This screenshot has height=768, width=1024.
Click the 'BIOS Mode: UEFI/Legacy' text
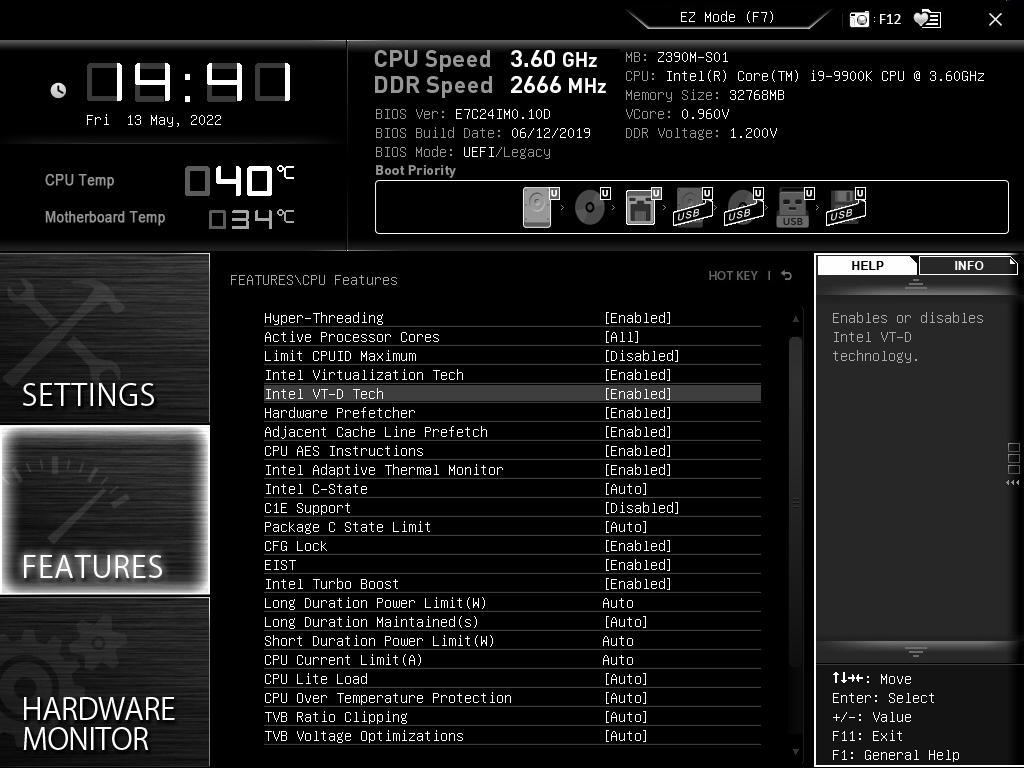point(463,152)
